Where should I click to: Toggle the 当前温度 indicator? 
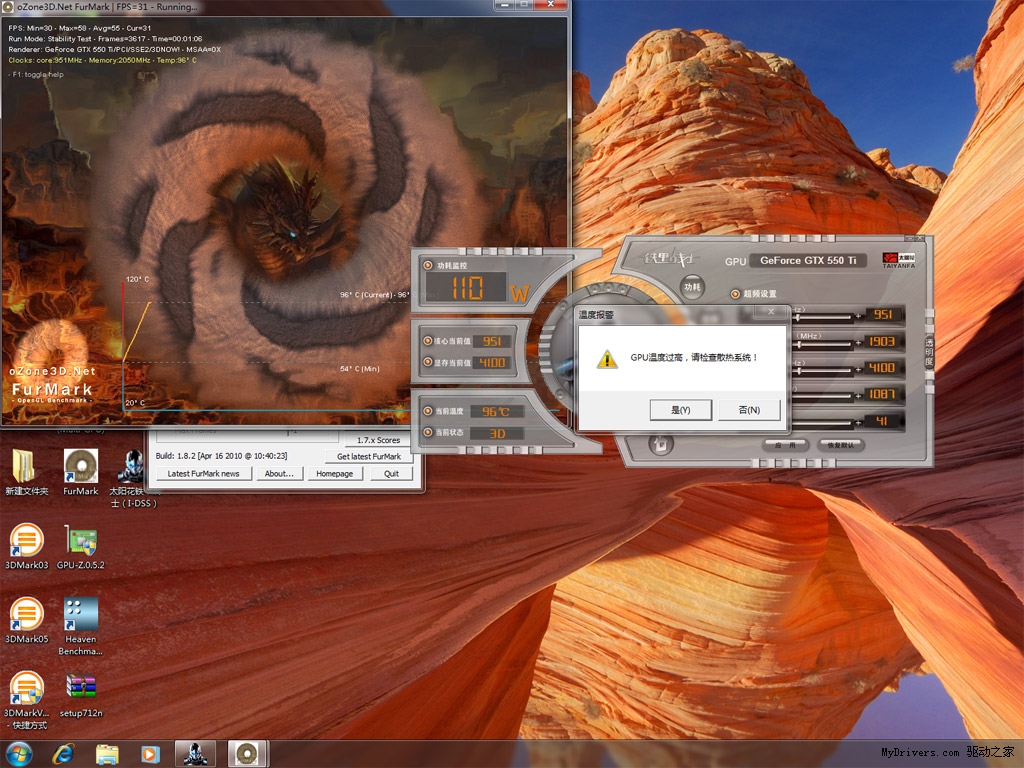tap(428, 411)
